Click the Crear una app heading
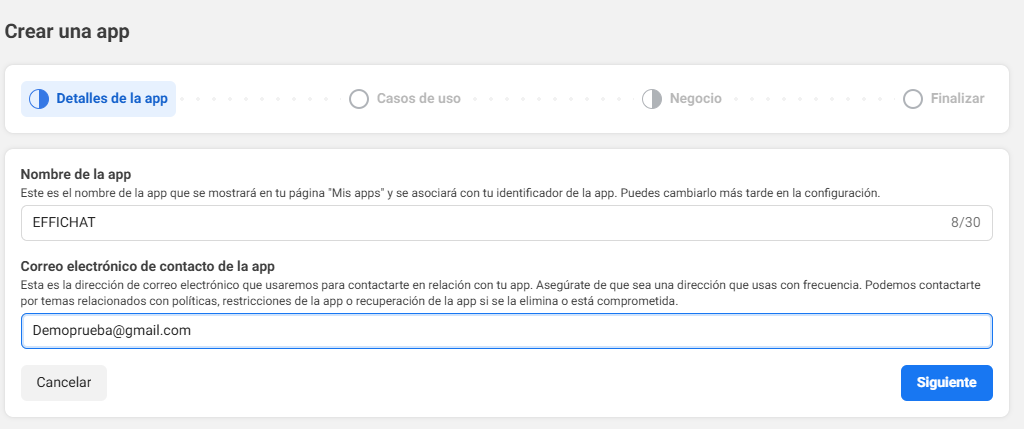 click(67, 31)
